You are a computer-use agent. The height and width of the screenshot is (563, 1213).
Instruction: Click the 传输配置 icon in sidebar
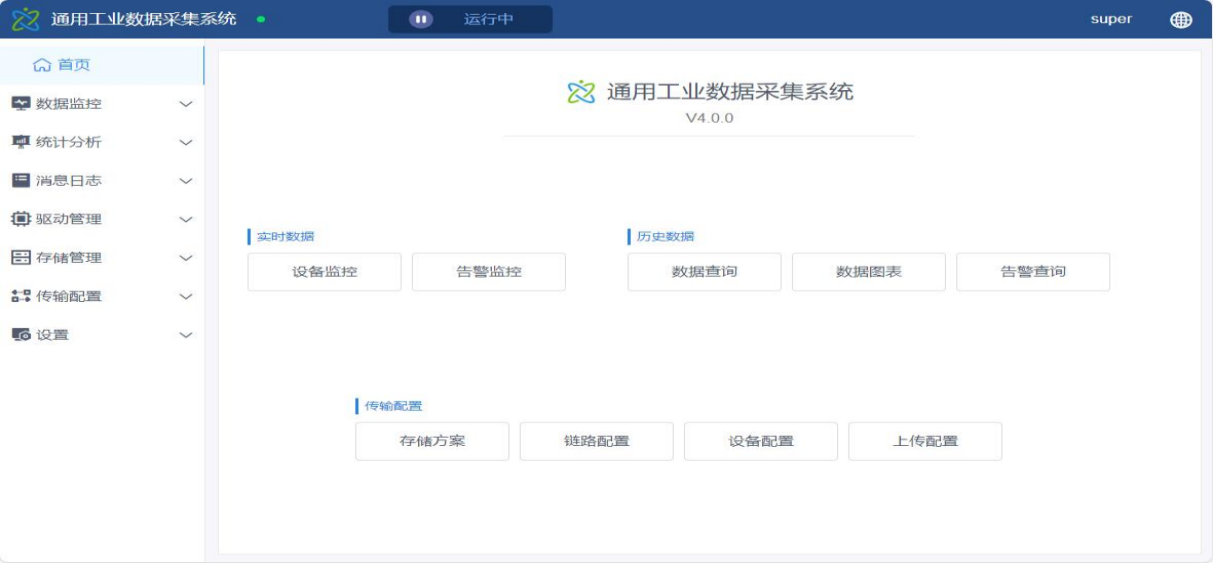[20, 296]
